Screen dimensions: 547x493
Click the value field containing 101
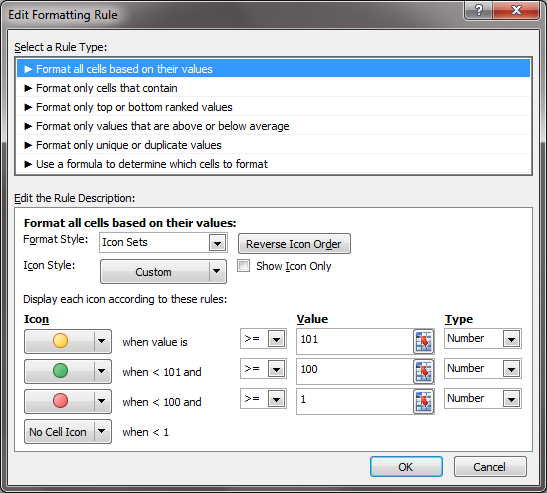[355, 341]
